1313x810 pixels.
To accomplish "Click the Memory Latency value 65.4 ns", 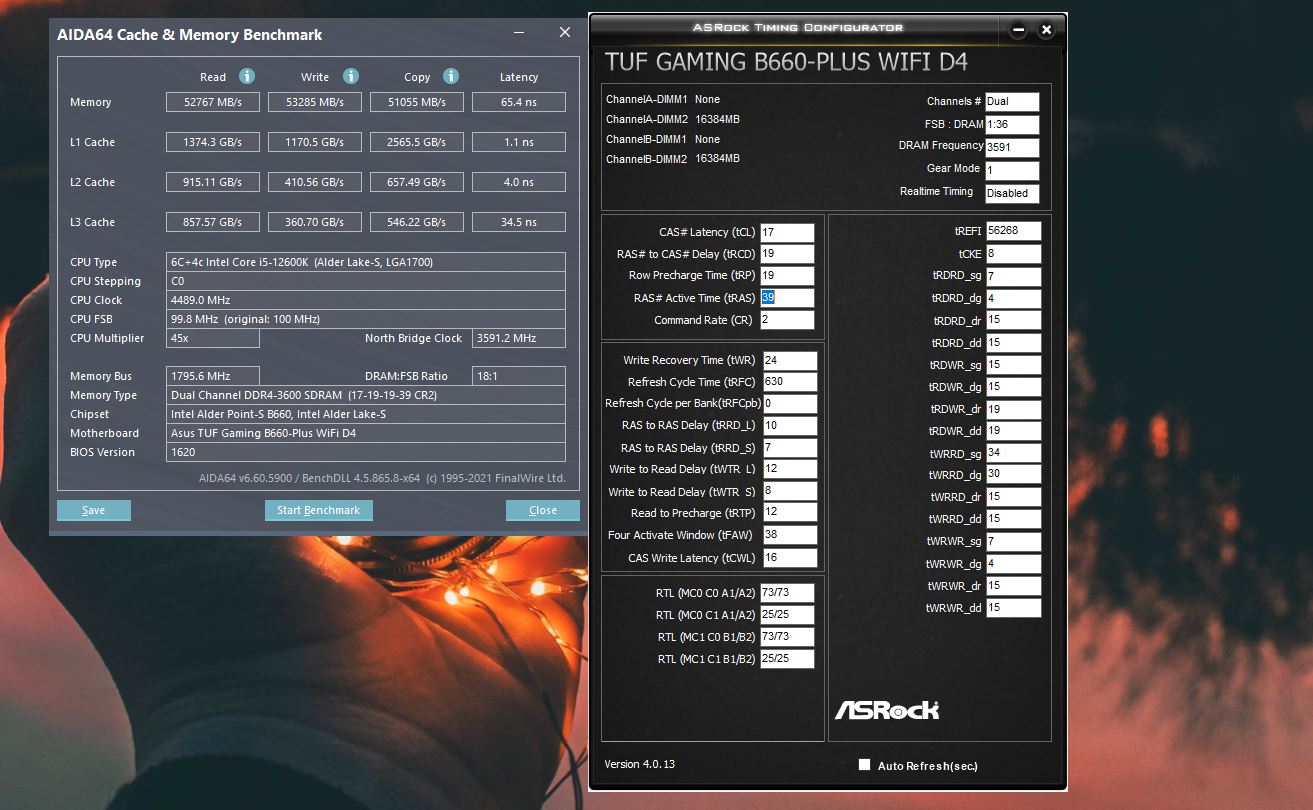I will pyautogui.click(x=519, y=102).
